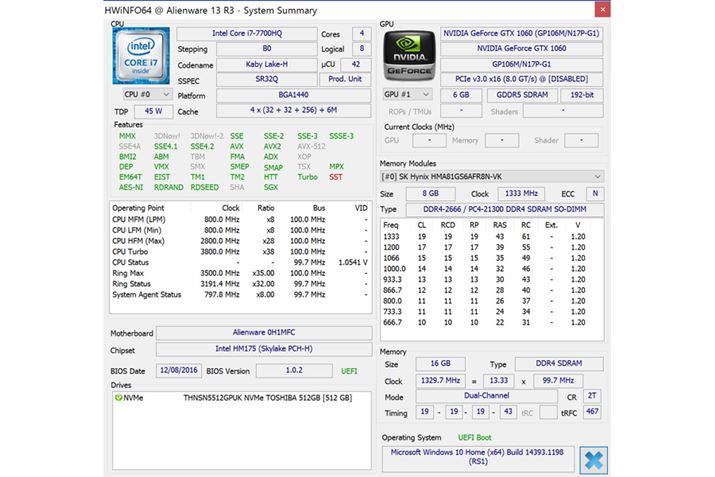Click the PCIe v3.0 x16 bus field
The width and height of the screenshot is (715, 477).
tap(522, 79)
